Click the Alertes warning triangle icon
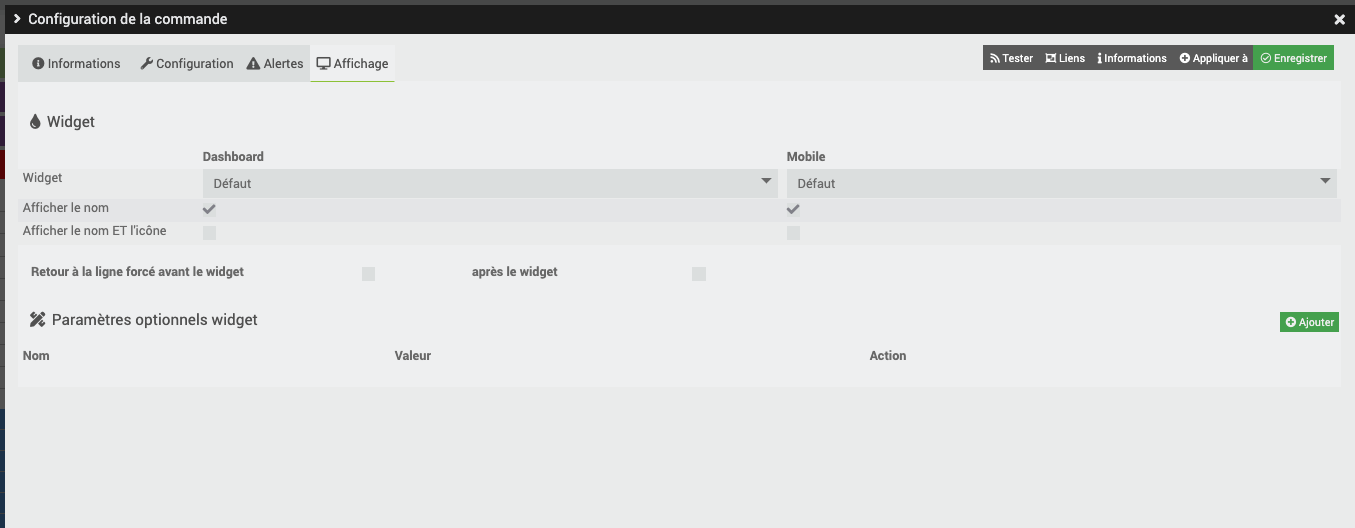The width and height of the screenshot is (1355, 528). click(x=254, y=64)
